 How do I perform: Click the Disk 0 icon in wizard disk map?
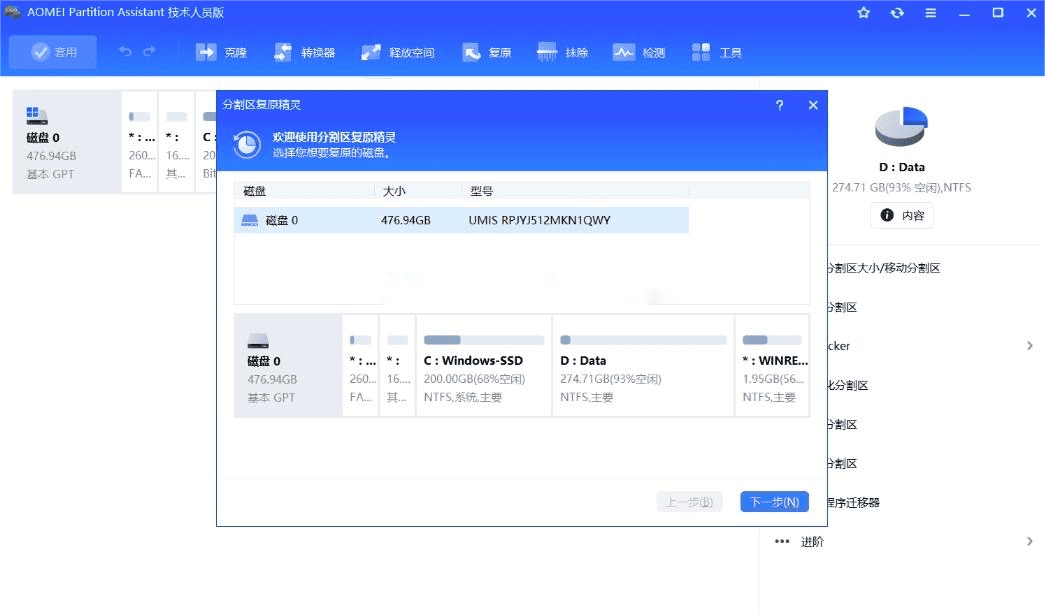pyautogui.click(x=258, y=341)
